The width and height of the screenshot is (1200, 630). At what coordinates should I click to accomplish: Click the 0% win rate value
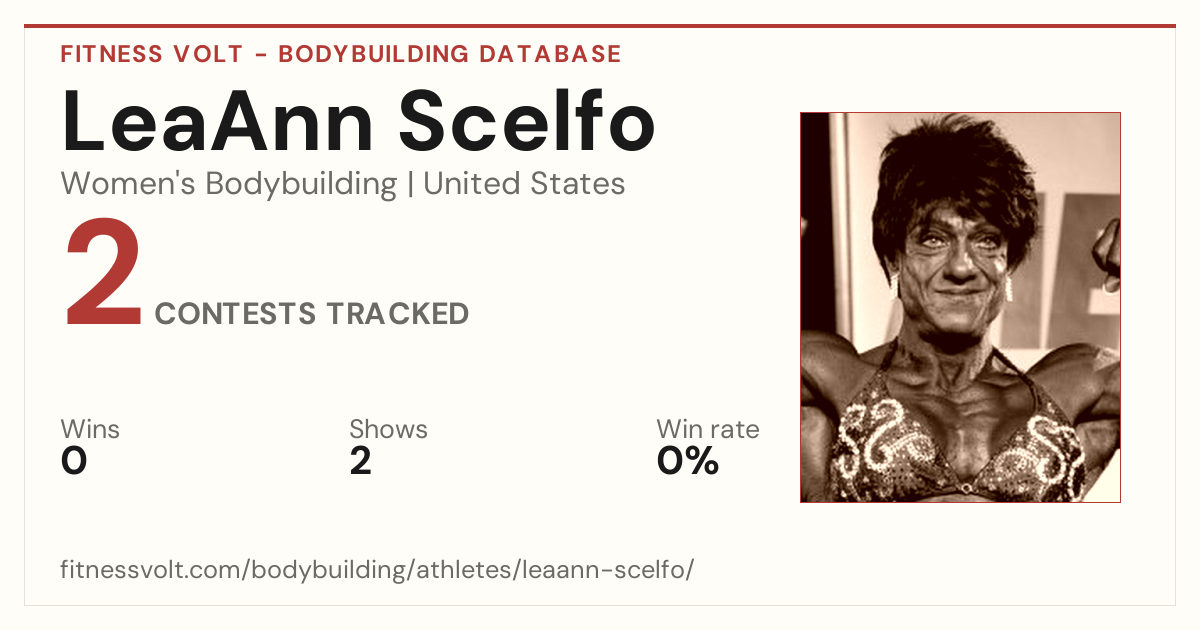688,461
